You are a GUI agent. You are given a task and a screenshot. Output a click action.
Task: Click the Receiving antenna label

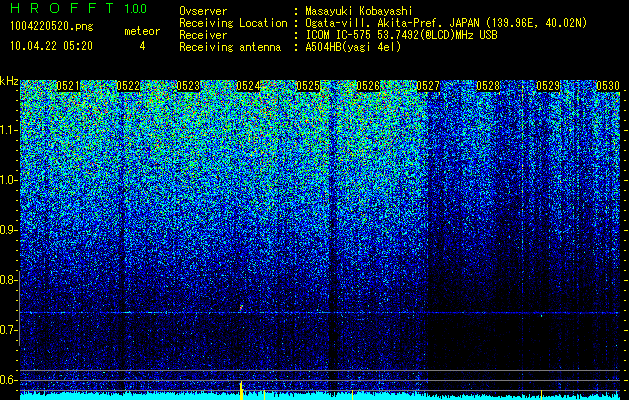coord(230,47)
